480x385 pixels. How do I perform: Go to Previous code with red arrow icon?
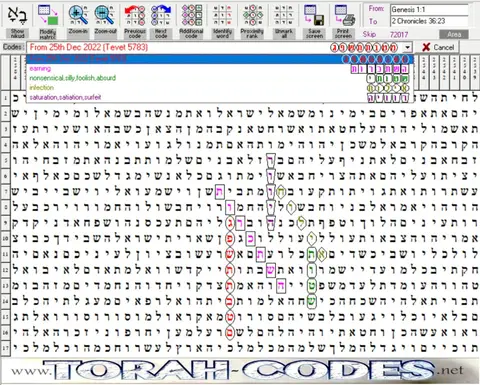135,16
